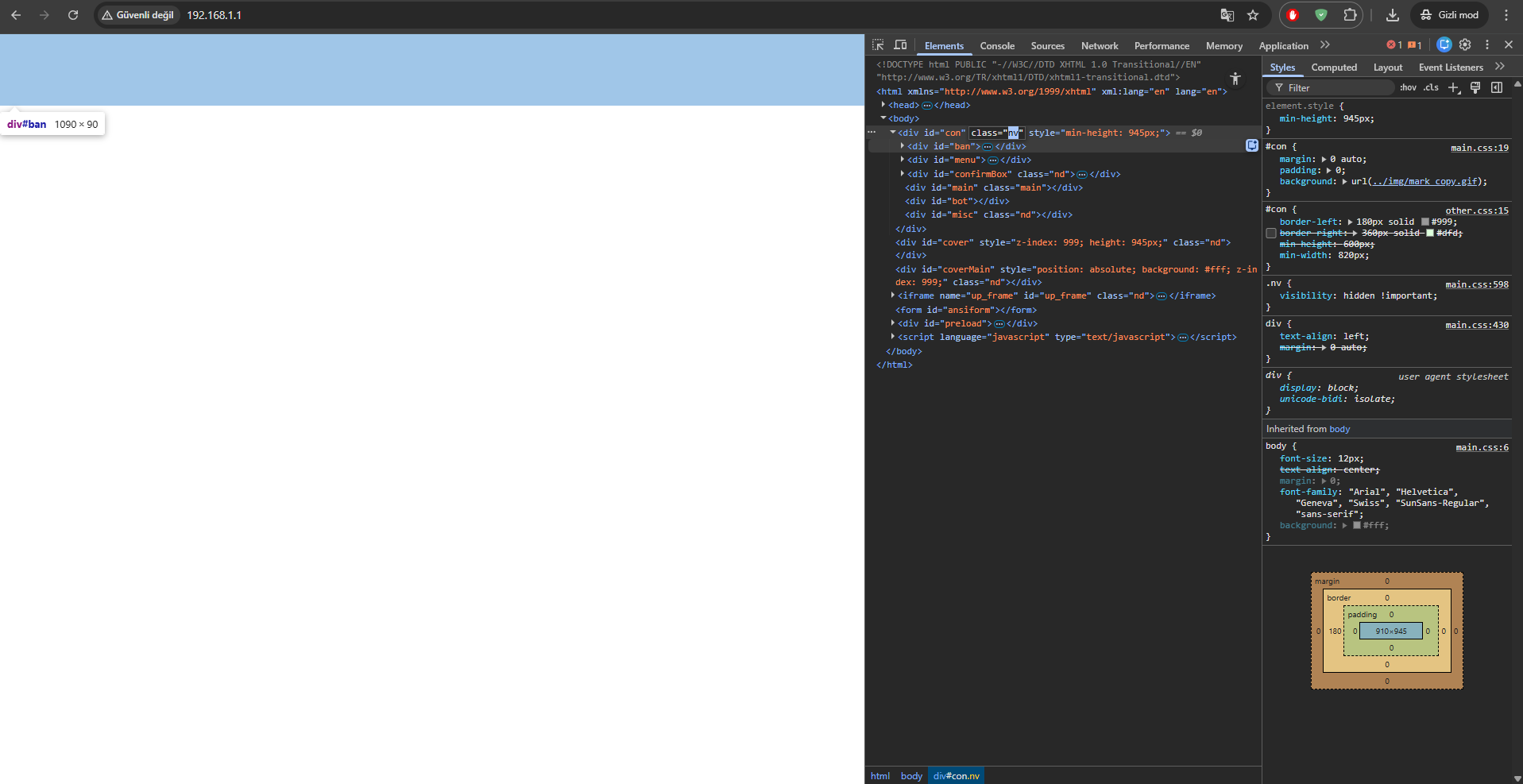Toggle .cls element classes panel
The image size is (1523, 784).
[x=1431, y=87]
